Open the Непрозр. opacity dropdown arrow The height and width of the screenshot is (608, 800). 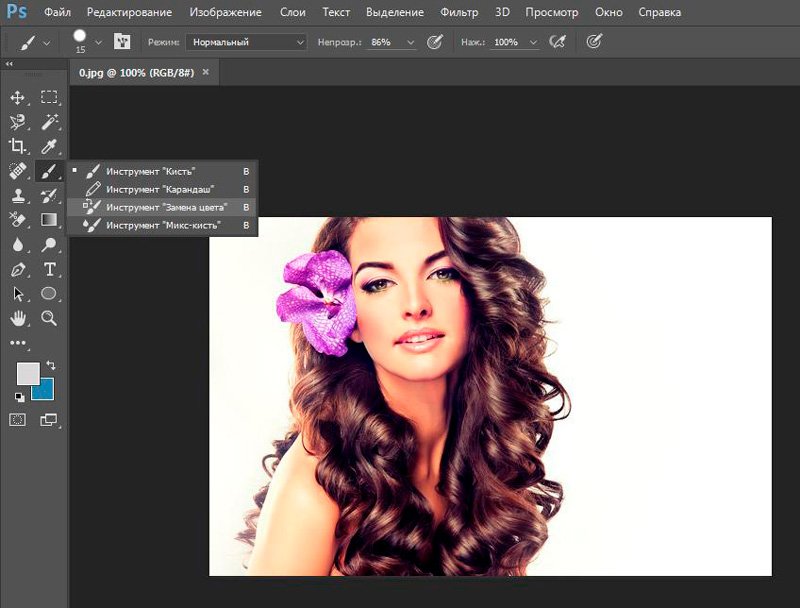(x=410, y=43)
